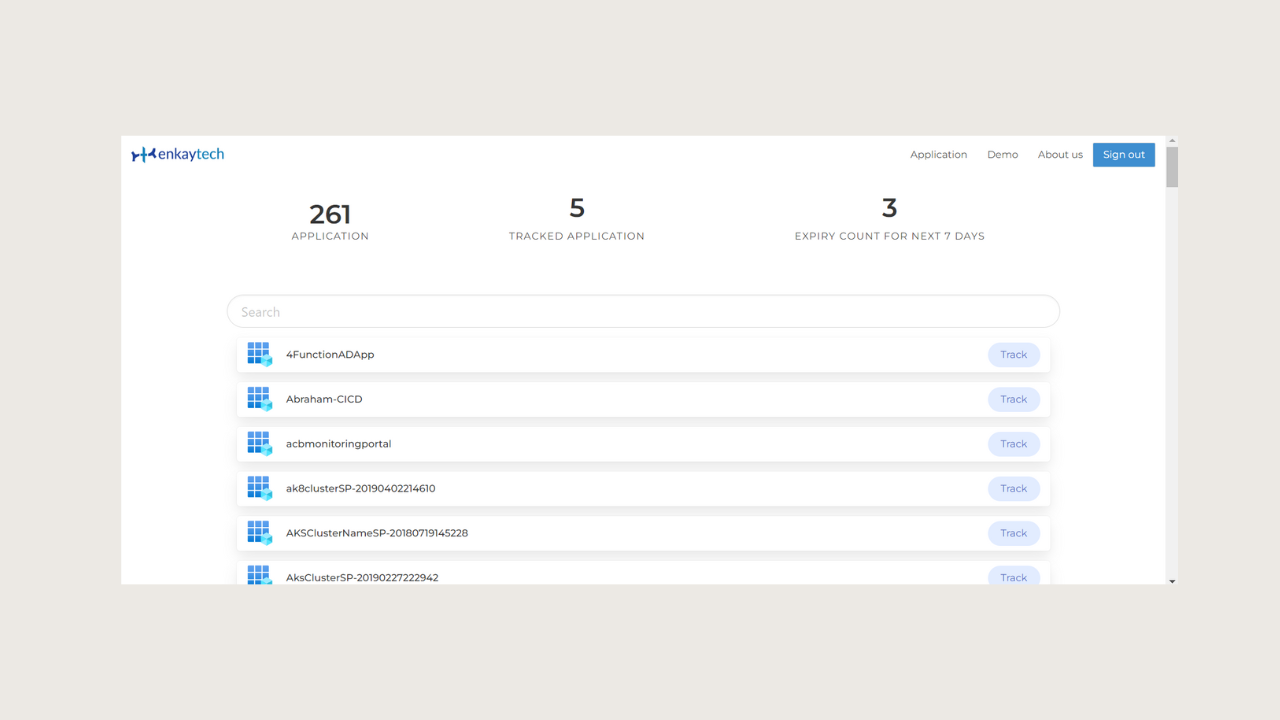The image size is (1280, 720).
Task: Track the Abraham-CICD application
Action: pos(1013,399)
